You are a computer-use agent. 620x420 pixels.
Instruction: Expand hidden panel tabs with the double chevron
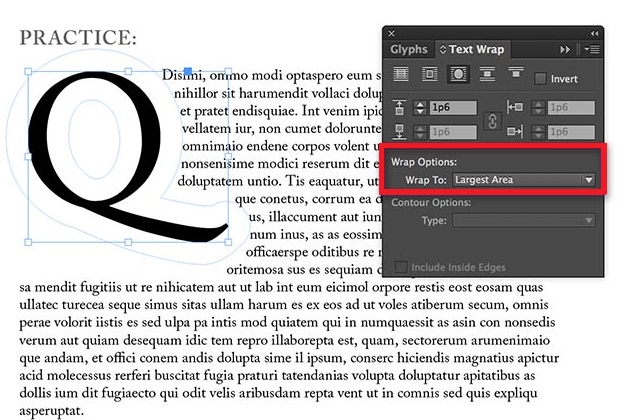566,49
